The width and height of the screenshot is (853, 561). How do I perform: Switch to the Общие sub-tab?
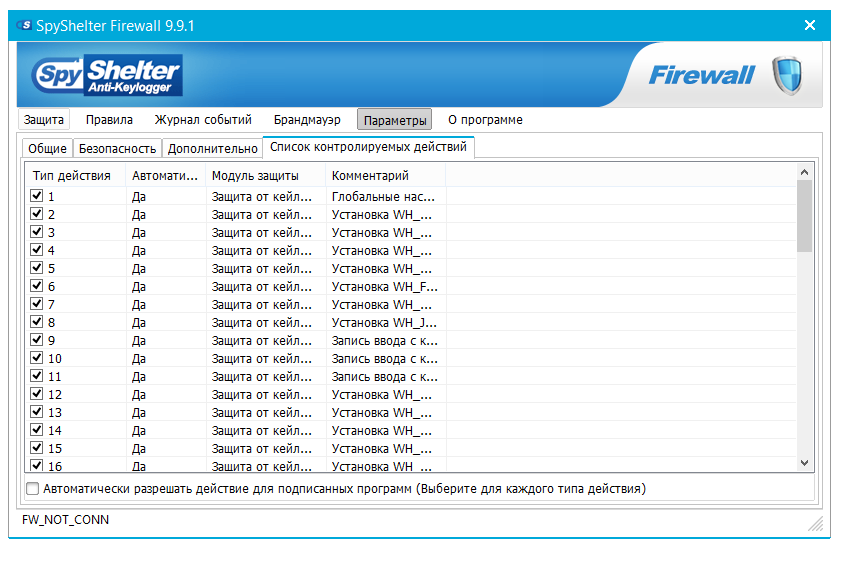pyautogui.click(x=47, y=149)
